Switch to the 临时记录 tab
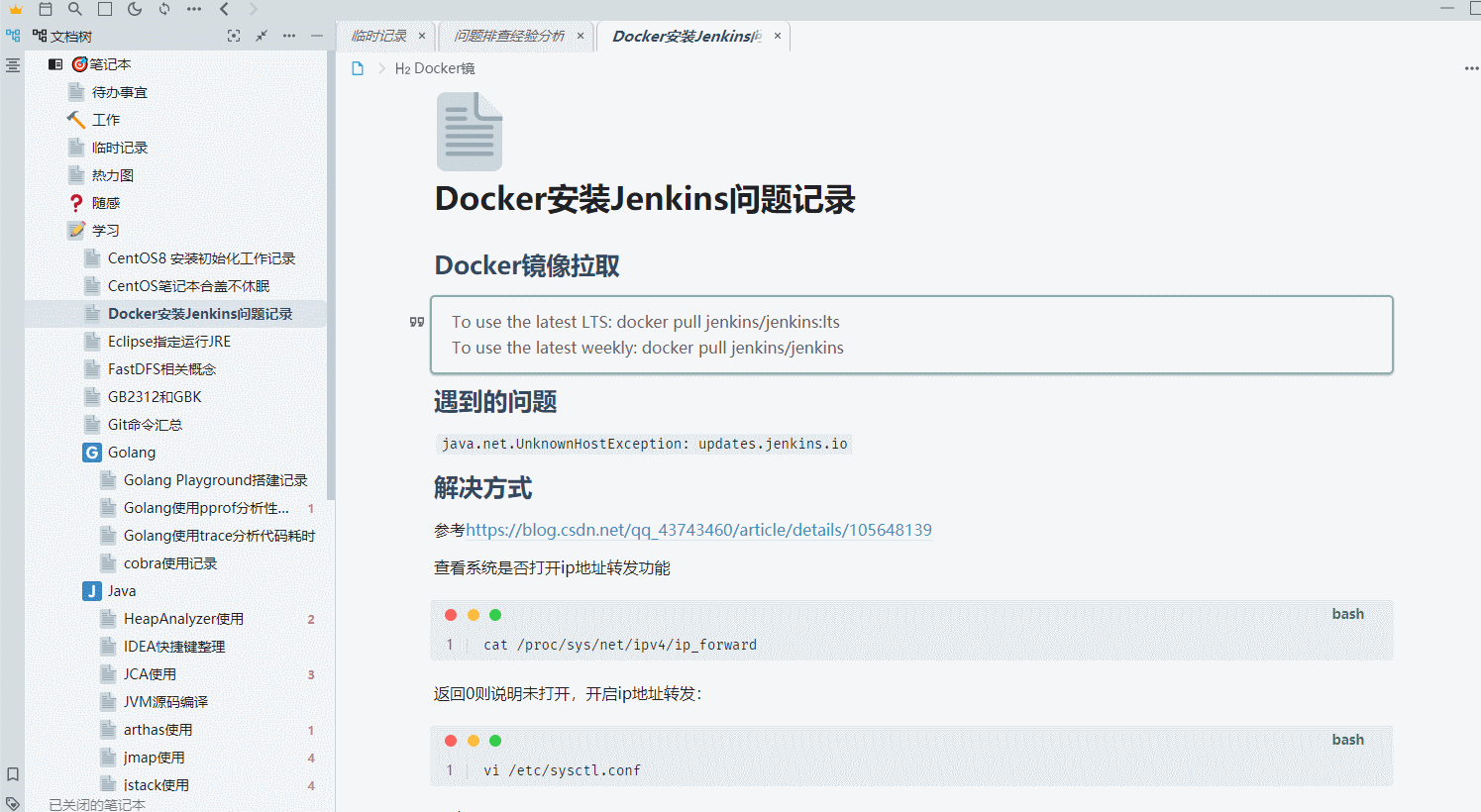1481x812 pixels. tap(379, 36)
